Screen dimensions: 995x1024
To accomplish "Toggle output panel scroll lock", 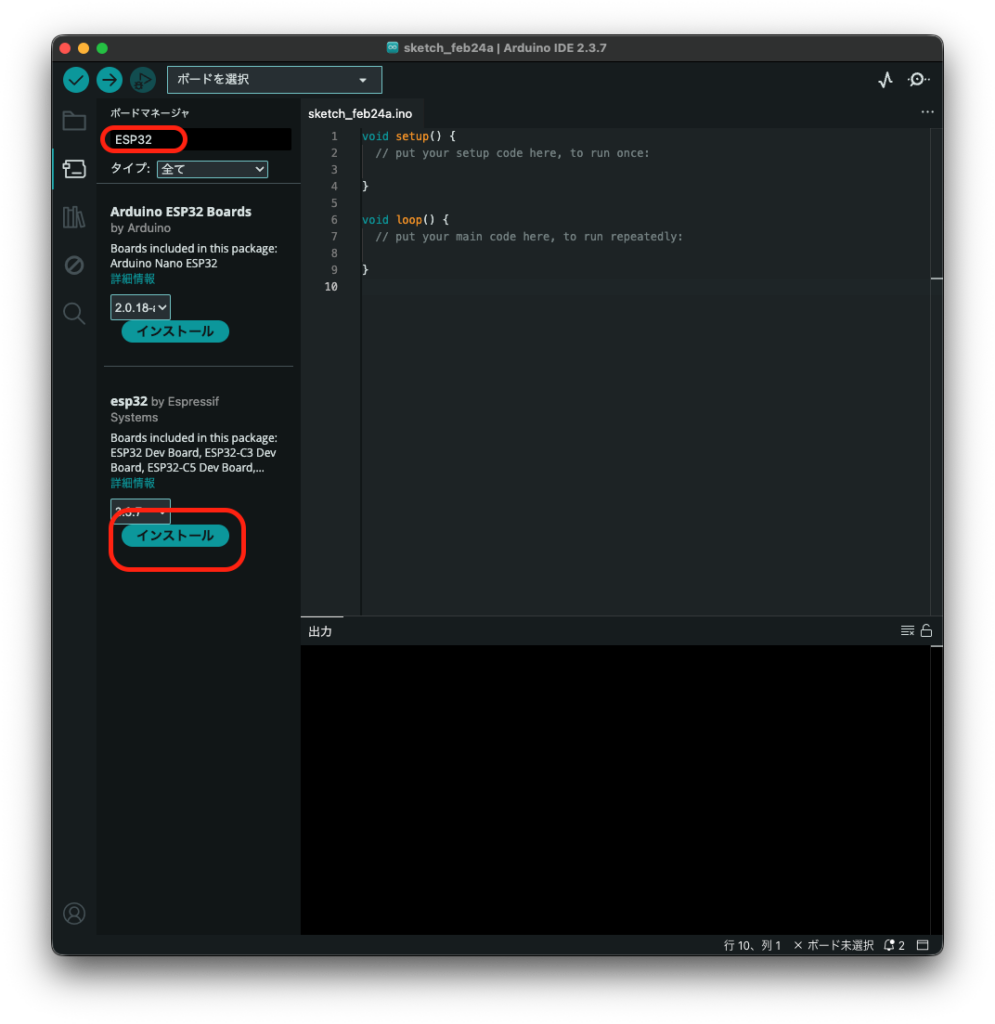I will click(926, 630).
